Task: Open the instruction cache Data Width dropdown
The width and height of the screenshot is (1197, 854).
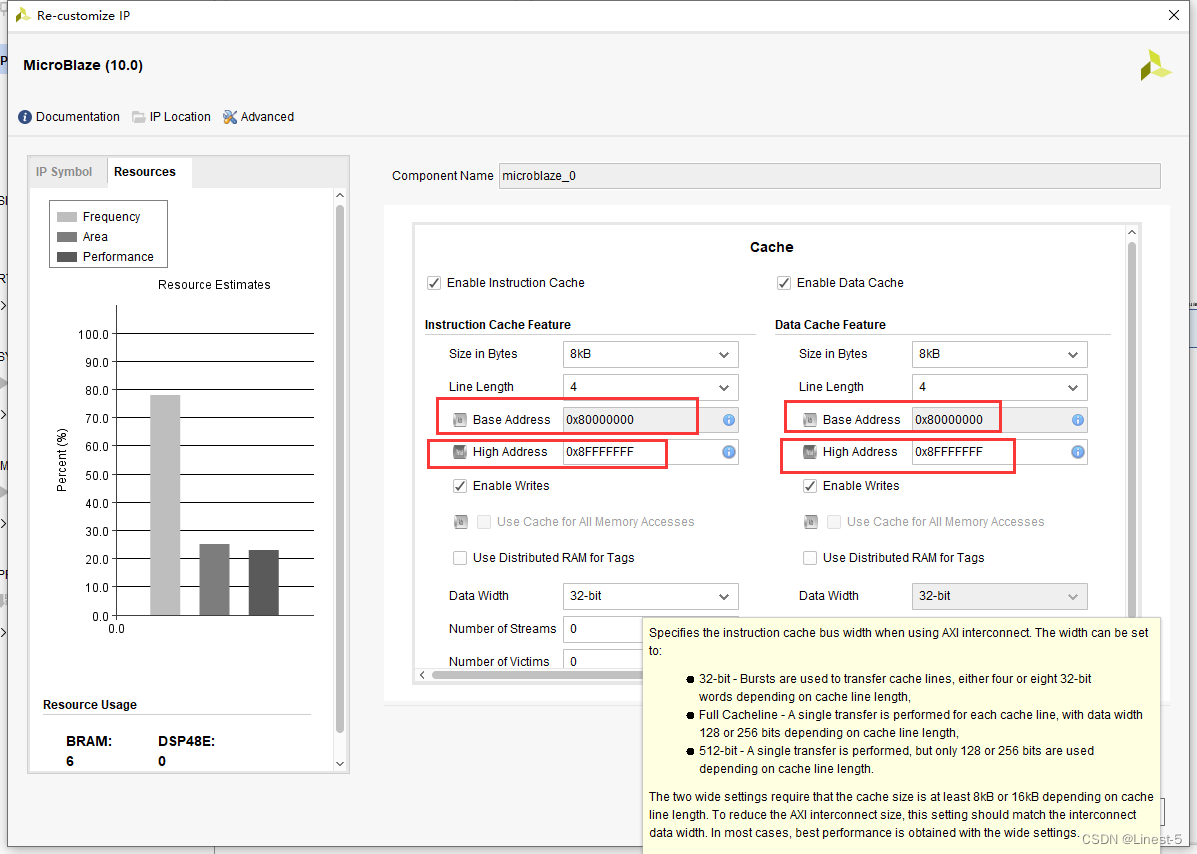Action: click(650, 596)
